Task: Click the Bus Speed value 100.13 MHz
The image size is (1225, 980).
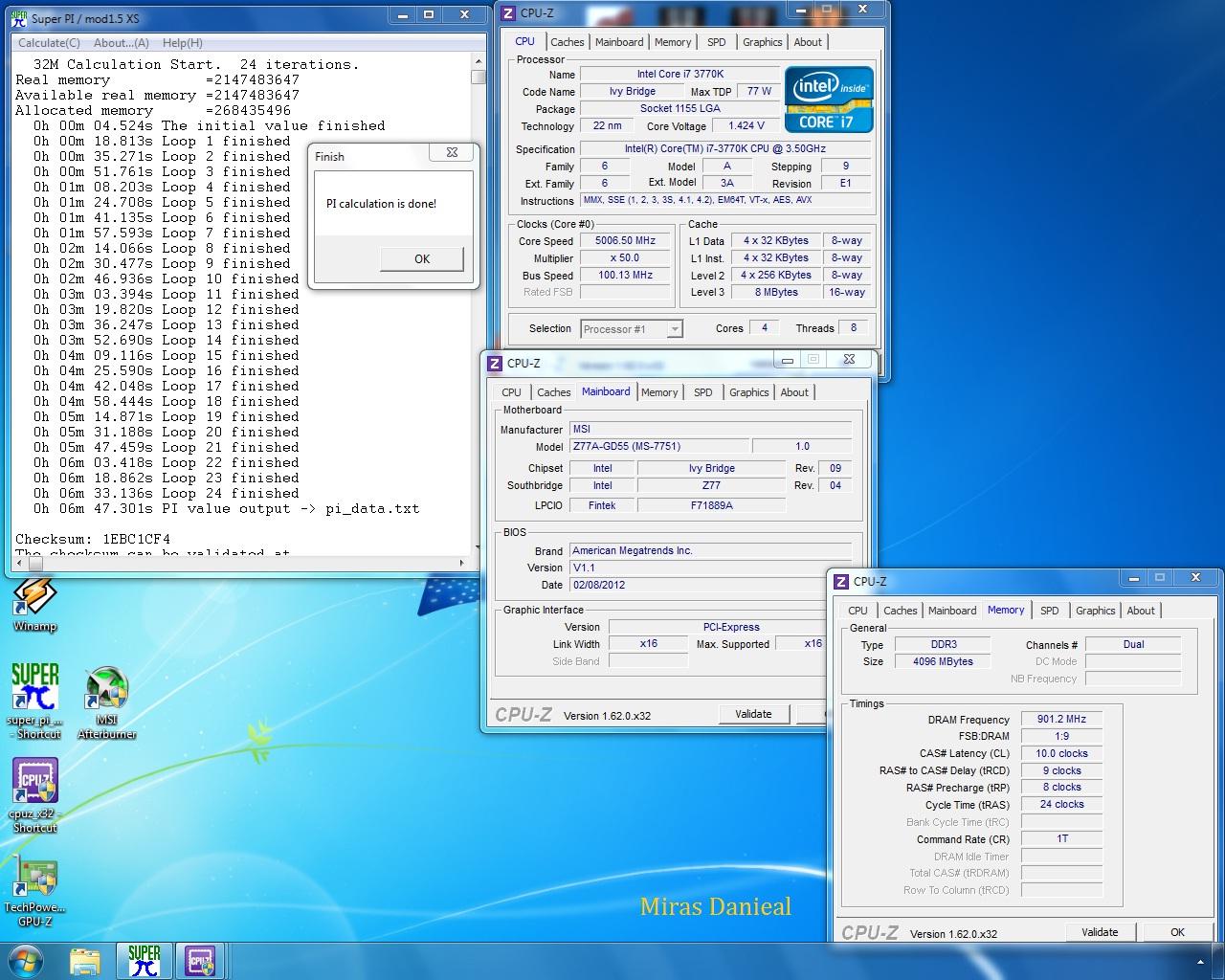Action: tap(625, 276)
